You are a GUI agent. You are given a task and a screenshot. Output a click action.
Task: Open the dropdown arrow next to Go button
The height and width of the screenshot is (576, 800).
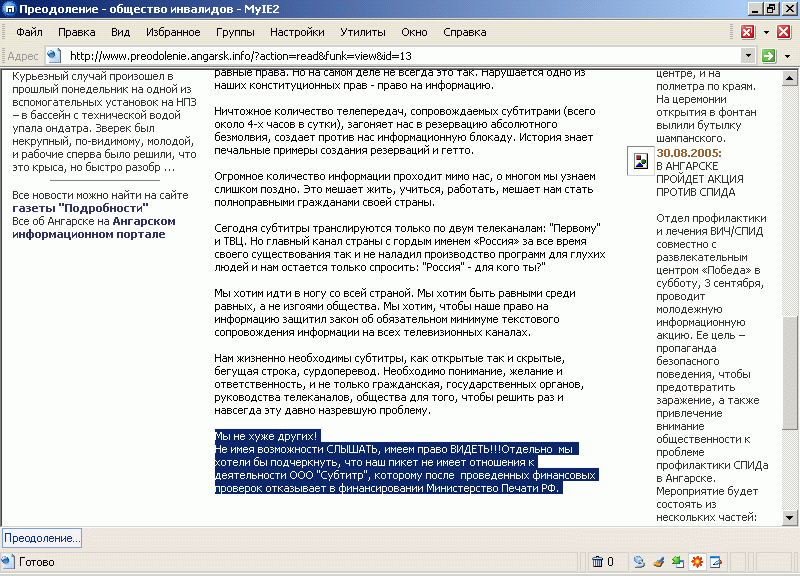[787, 56]
